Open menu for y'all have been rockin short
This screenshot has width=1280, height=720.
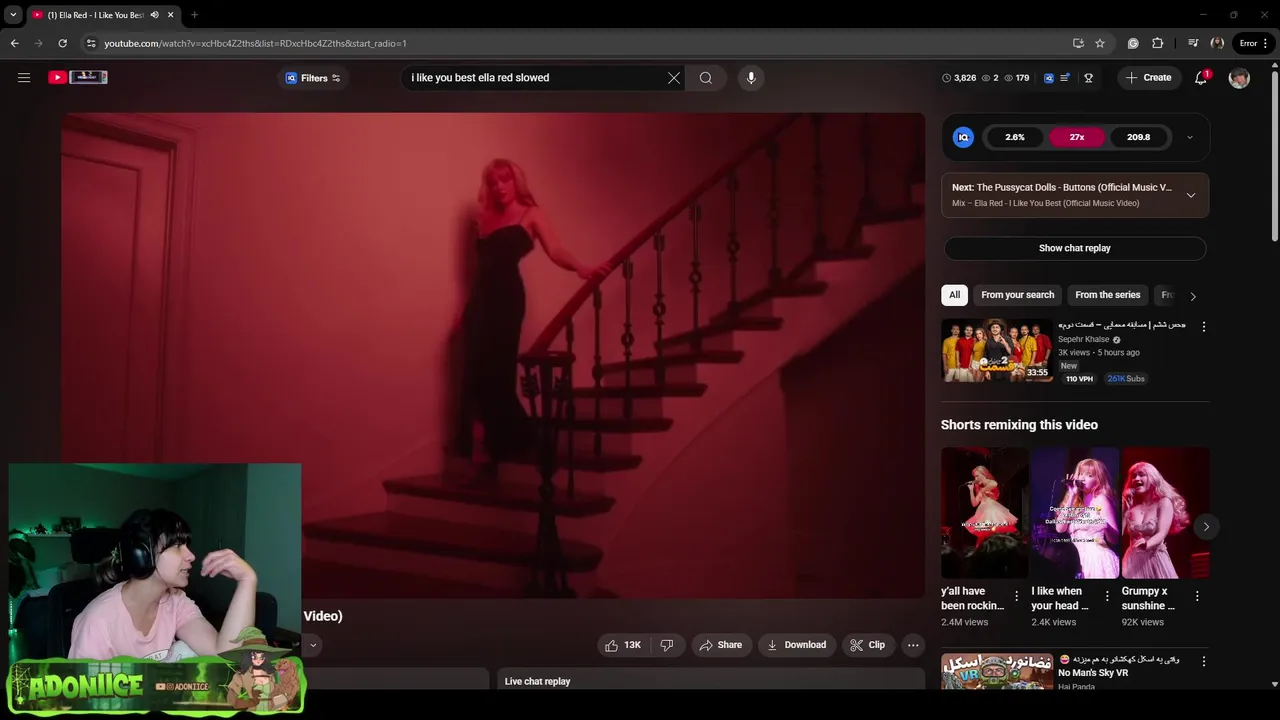pyautogui.click(x=1016, y=596)
